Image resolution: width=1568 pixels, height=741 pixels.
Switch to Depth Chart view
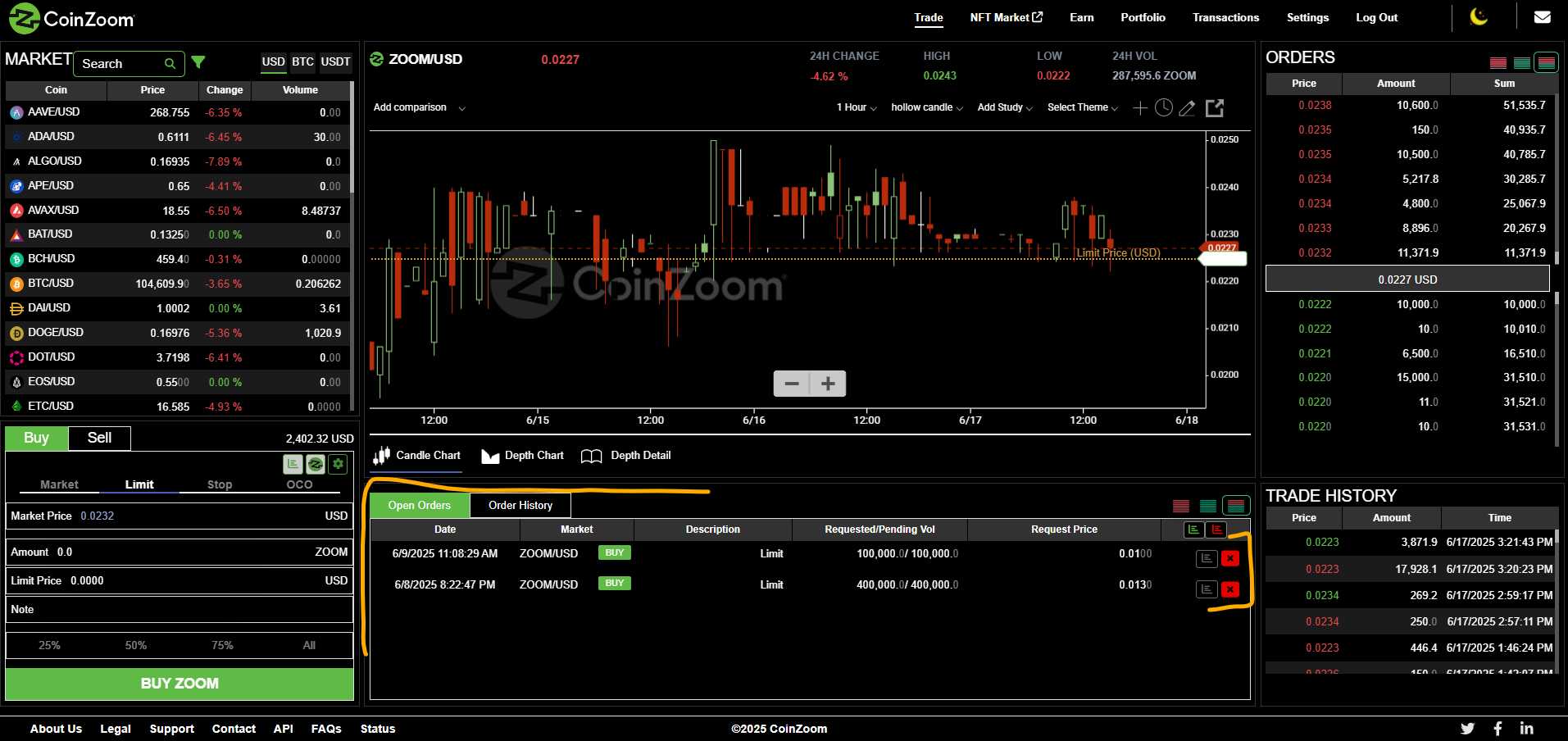coord(523,456)
